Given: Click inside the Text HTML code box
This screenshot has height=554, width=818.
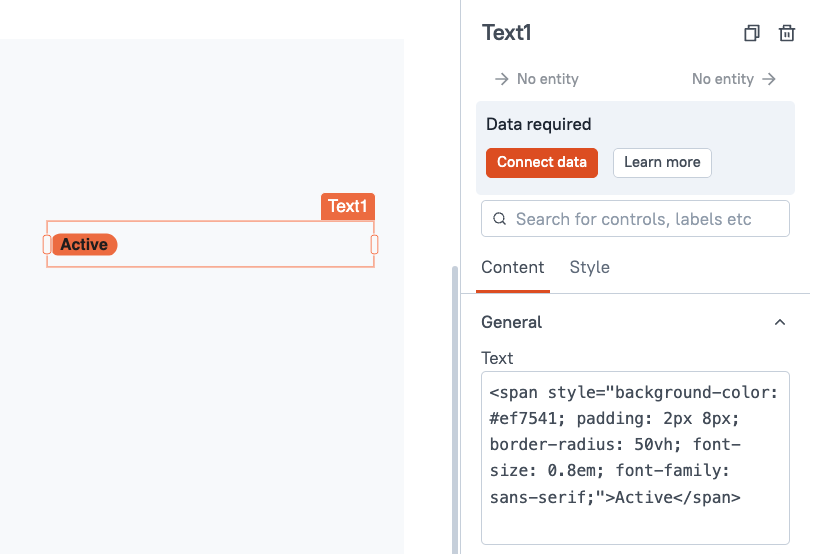Looking at the screenshot, I should 635,458.
